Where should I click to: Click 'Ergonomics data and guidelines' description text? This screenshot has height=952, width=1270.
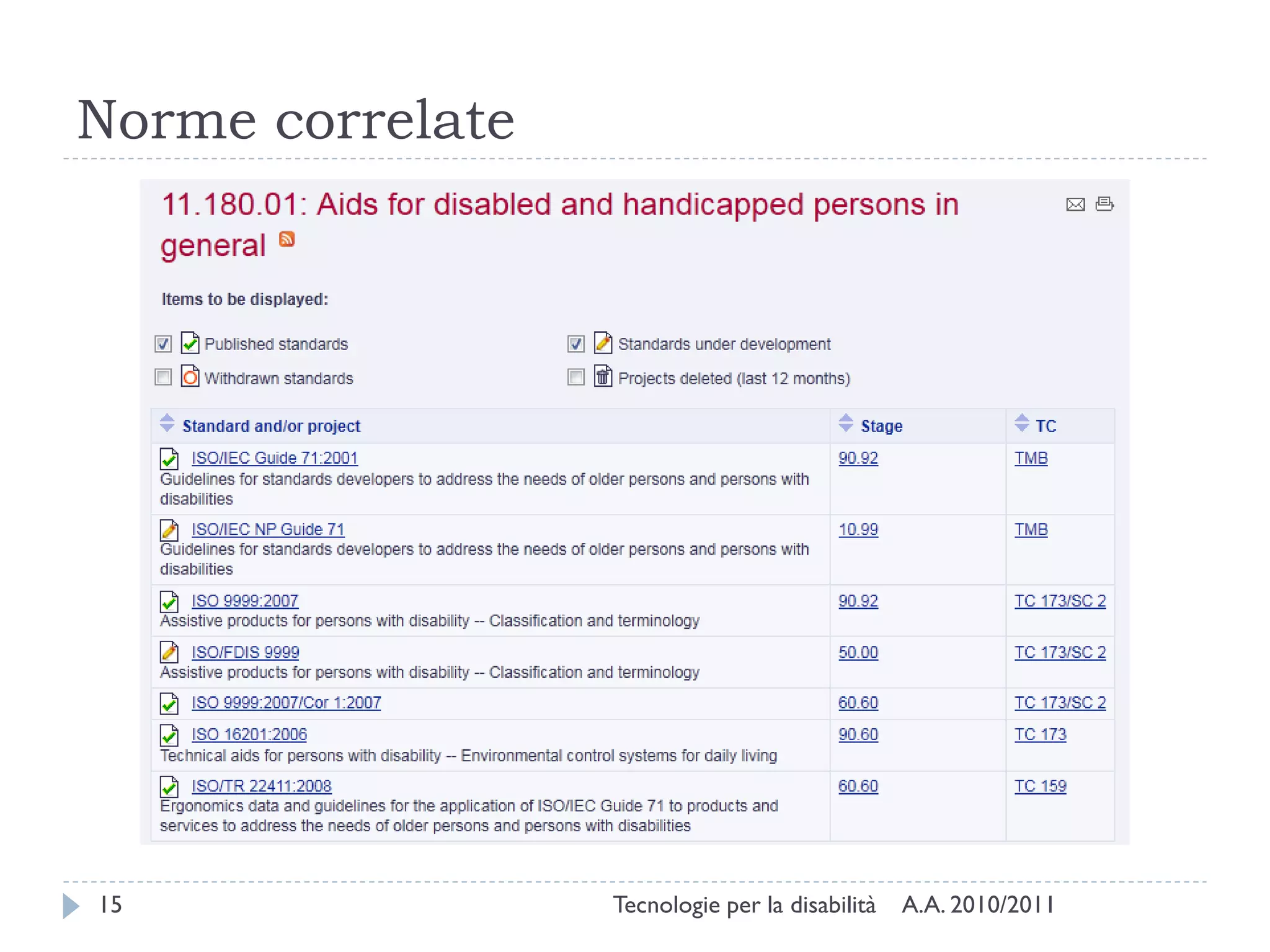tap(469, 816)
